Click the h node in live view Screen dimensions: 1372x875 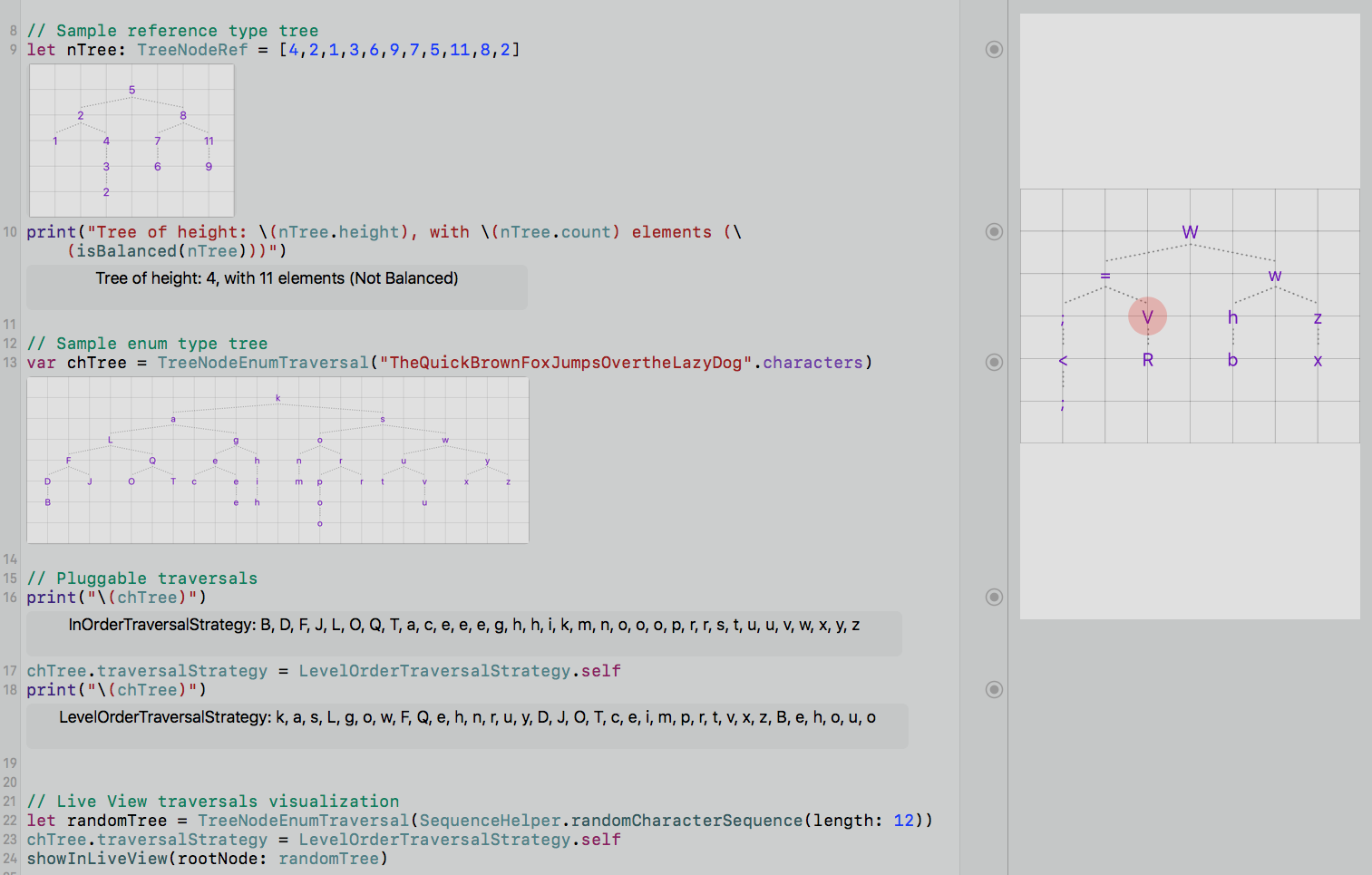pyautogui.click(x=1232, y=317)
